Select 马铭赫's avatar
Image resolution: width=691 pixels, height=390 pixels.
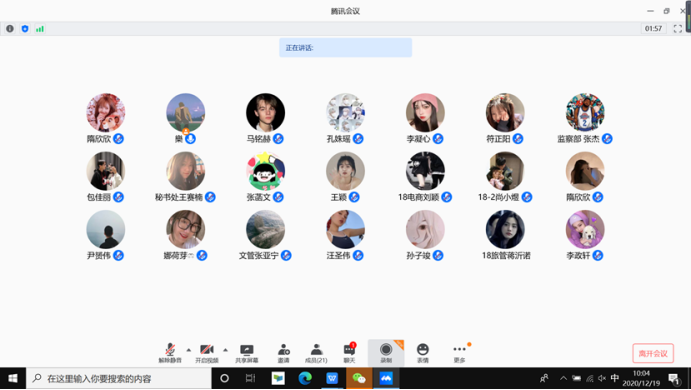[265, 112]
